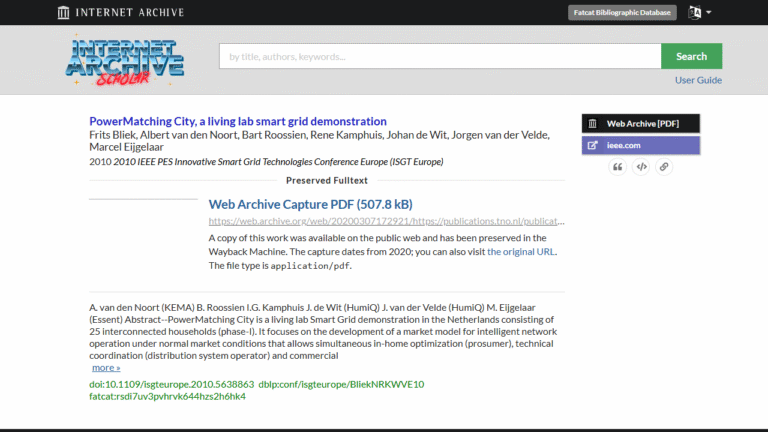Open the User Guide link
Viewport: 768px width, 432px height.
pos(698,80)
